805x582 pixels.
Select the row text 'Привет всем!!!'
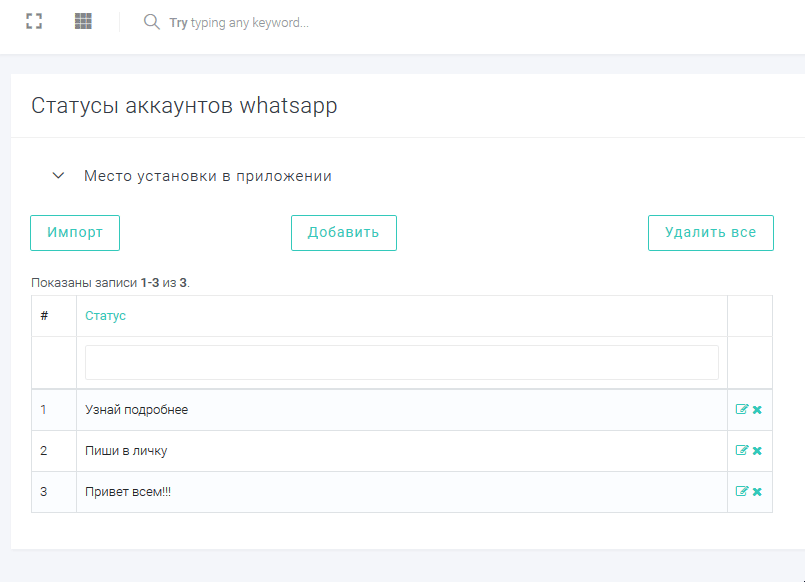128,492
